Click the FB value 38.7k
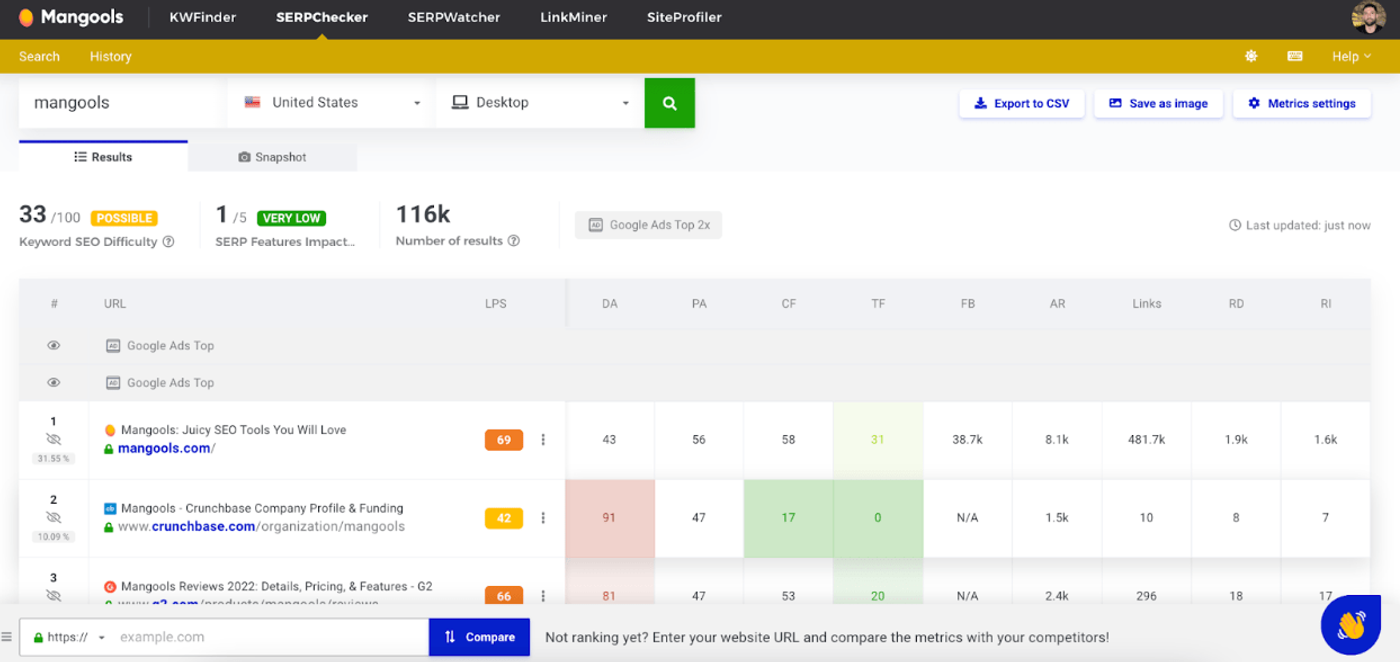1400x662 pixels. click(x=967, y=440)
